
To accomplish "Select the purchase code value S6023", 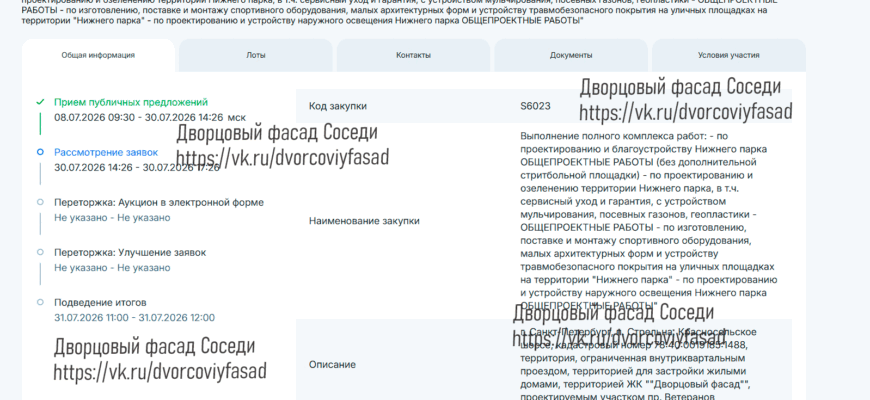I will point(535,106).
